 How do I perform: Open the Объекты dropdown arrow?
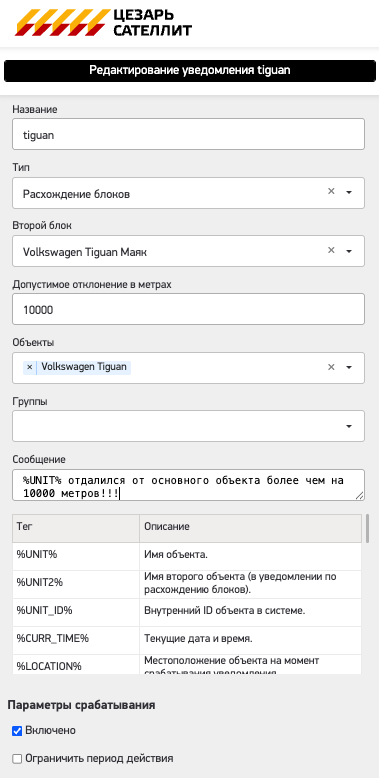(x=349, y=368)
